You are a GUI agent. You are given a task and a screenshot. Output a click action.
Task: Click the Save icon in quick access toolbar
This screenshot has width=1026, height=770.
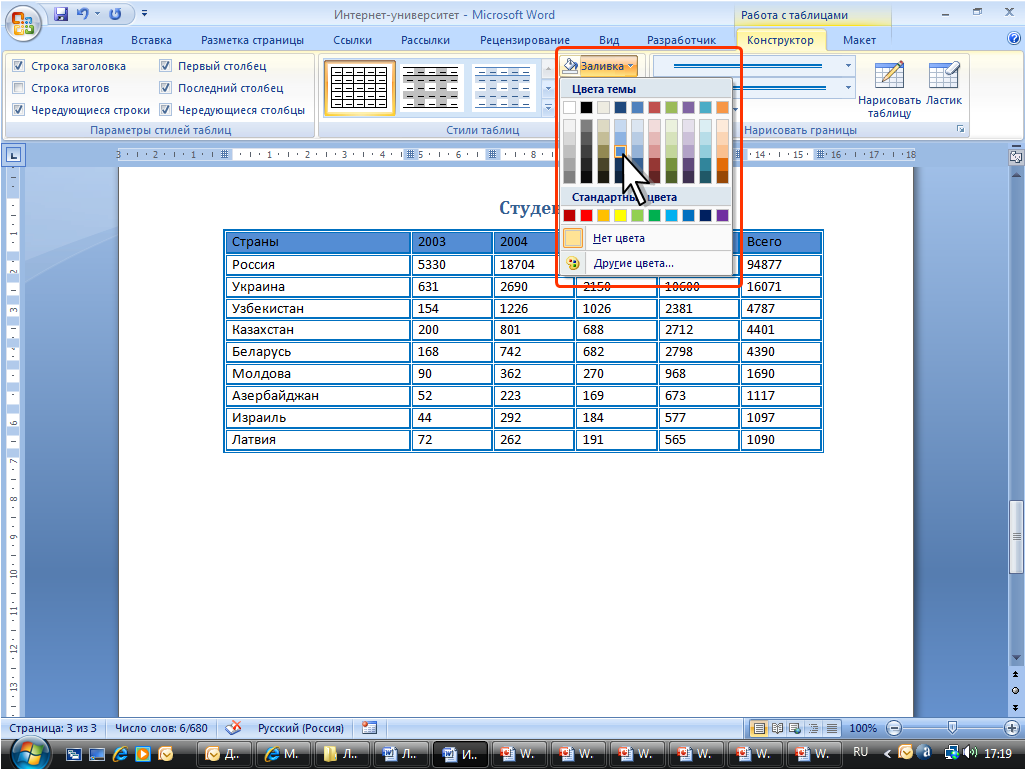[61, 15]
